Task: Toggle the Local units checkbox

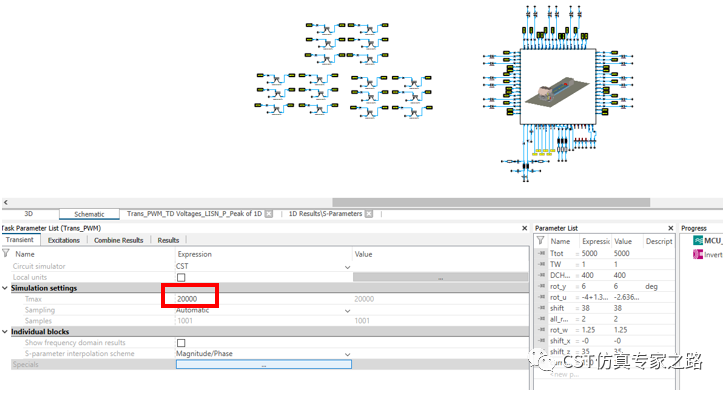Action: (x=181, y=277)
